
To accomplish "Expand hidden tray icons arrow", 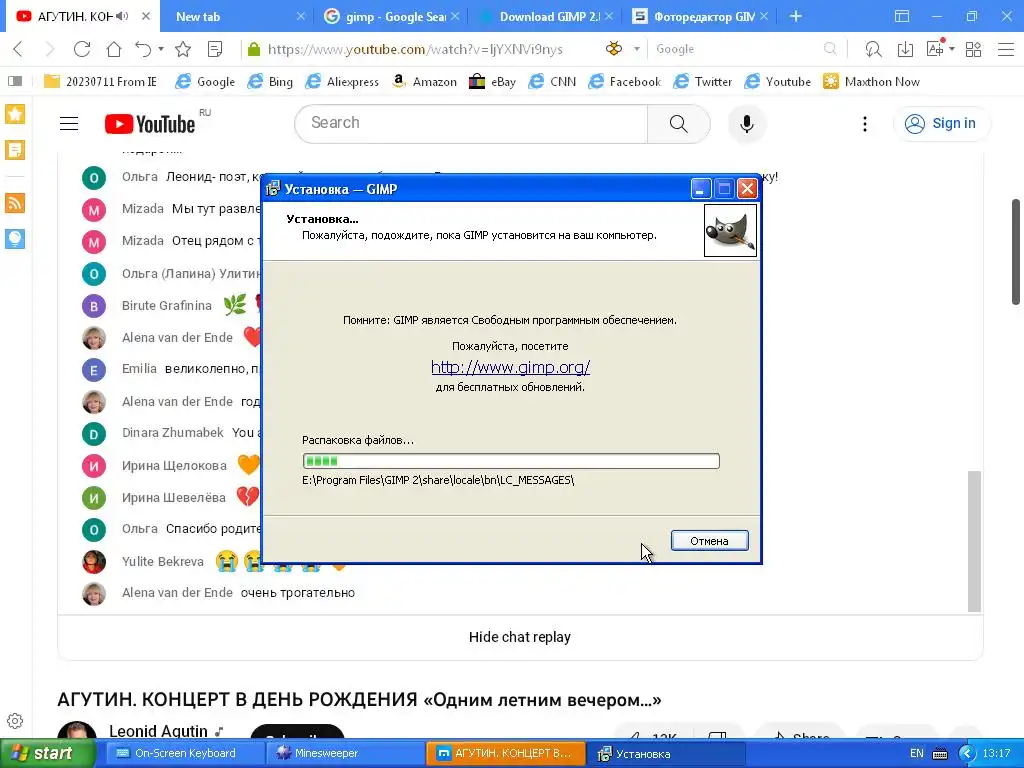I will click(967, 754).
